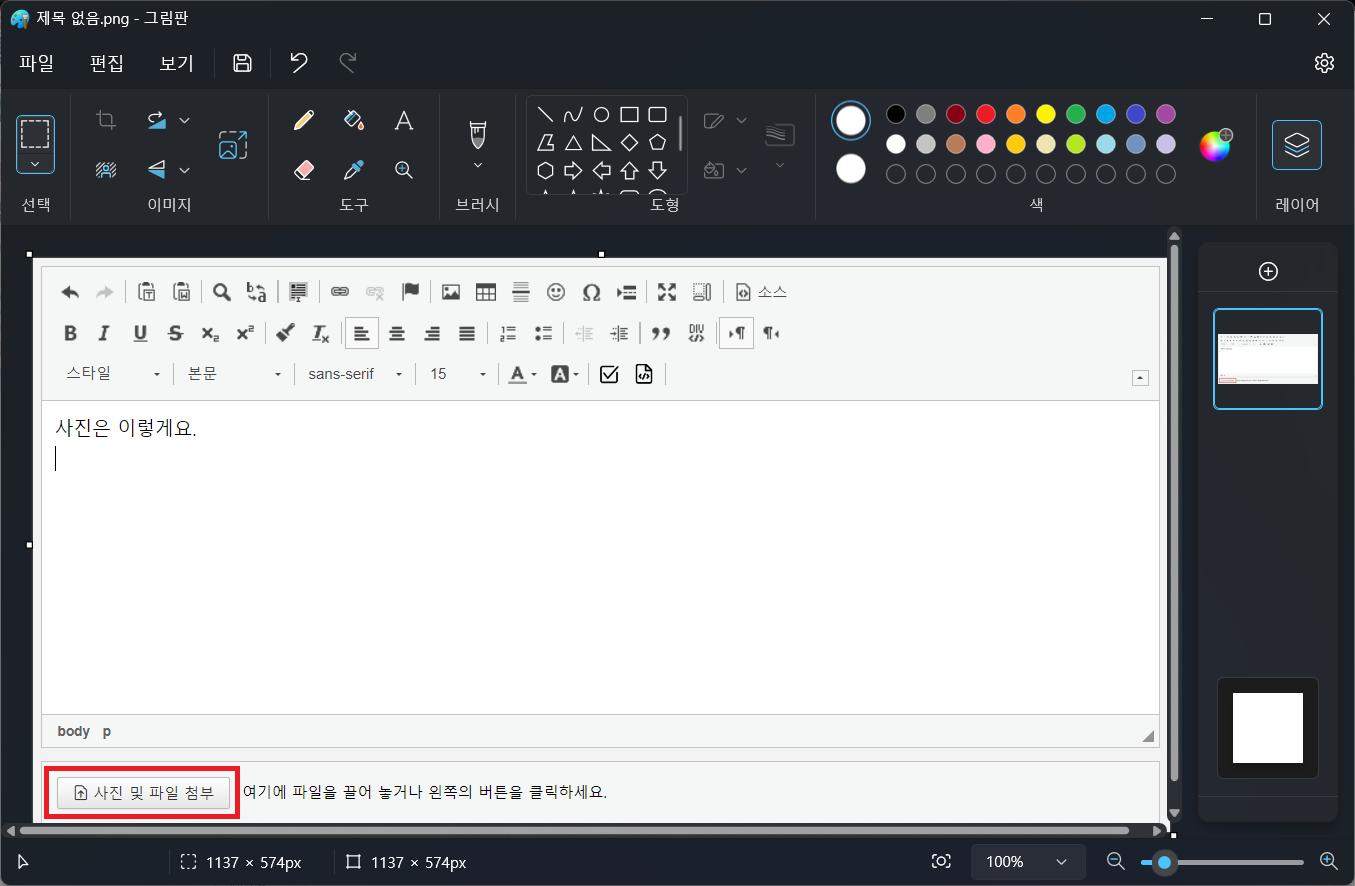Select the top layer thumbnail
Image resolution: width=1355 pixels, height=886 pixels.
[x=1268, y=359]
